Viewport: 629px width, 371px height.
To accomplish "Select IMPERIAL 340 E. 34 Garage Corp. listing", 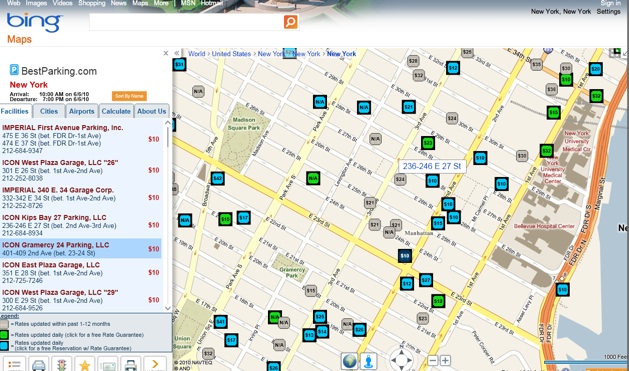I will (81, 197).
